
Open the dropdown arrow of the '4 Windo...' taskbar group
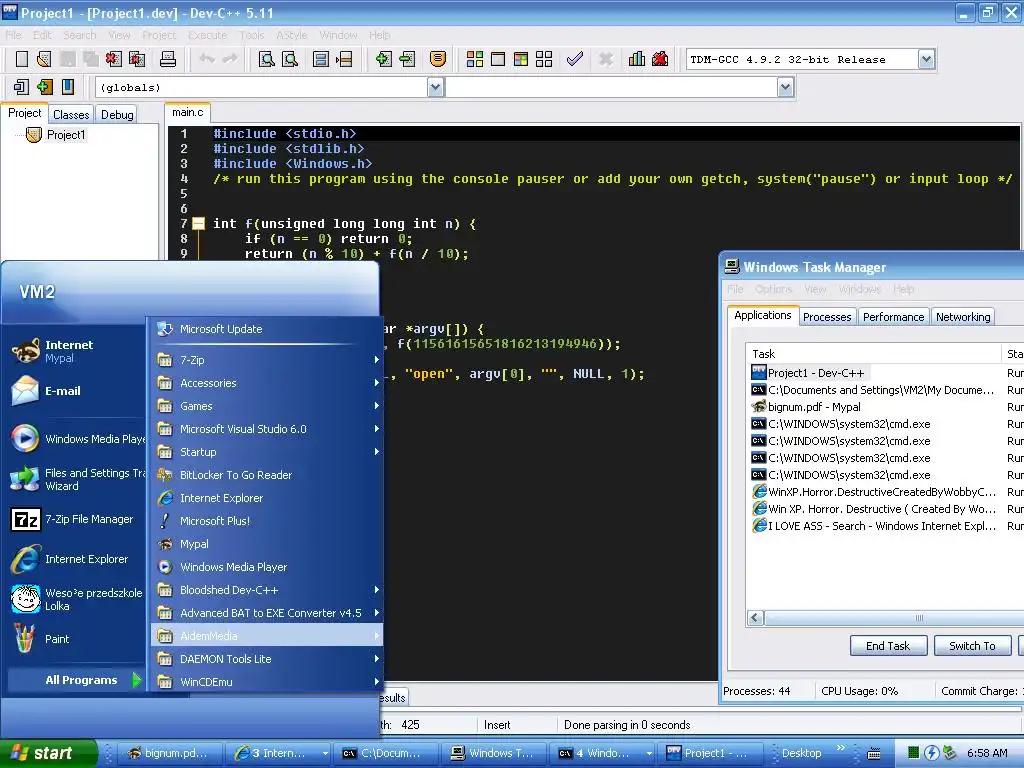click(649, 754)
